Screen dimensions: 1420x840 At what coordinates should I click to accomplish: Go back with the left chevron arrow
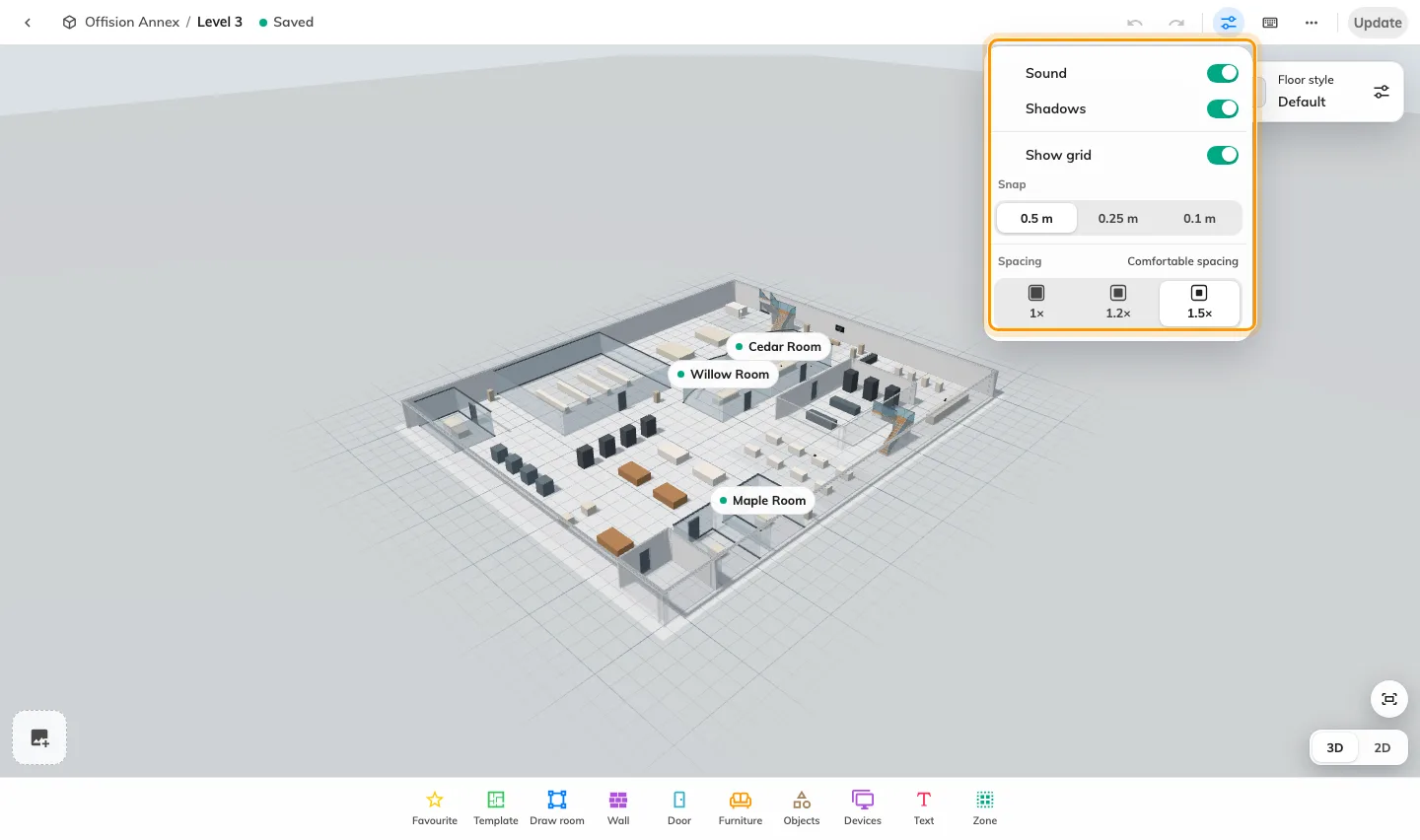(x=28, y=22)
